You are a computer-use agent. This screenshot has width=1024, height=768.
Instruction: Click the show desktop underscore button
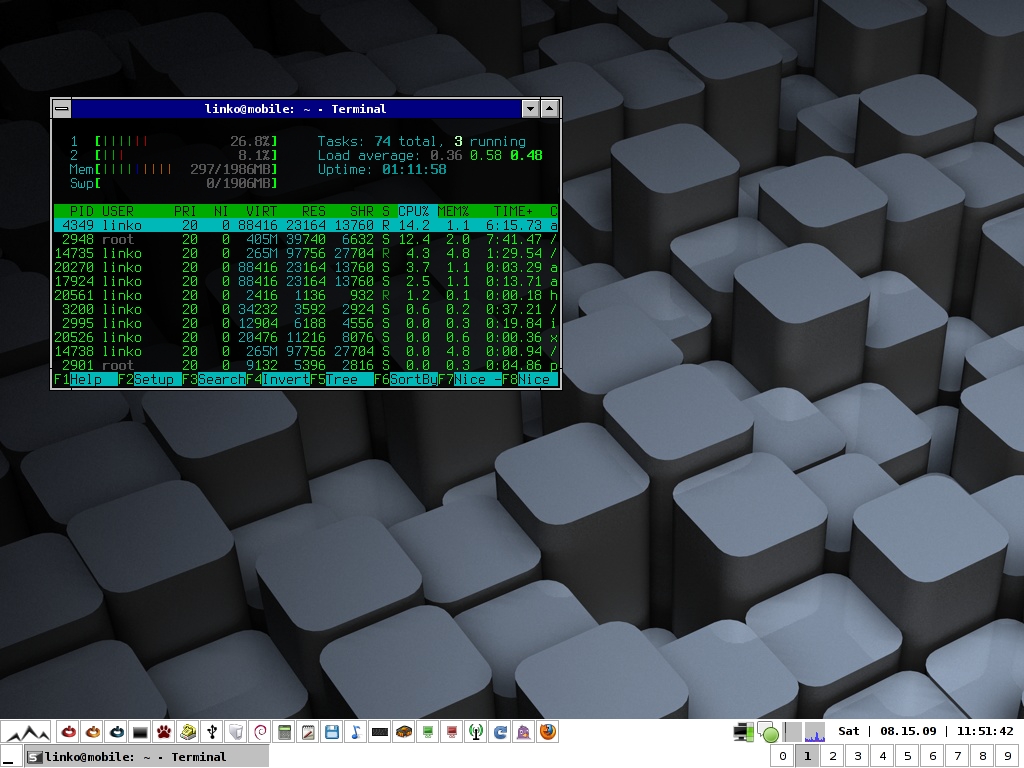pyautogui.click(x=11, y=757)
